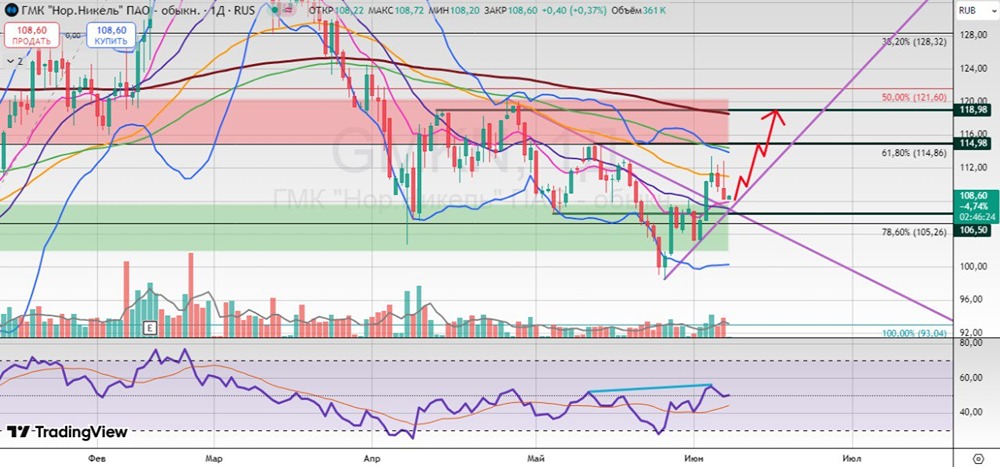Click the ЗАКР 108,60 close value
The height and width of the screenshot is (467, 1000).
point(511,11)
